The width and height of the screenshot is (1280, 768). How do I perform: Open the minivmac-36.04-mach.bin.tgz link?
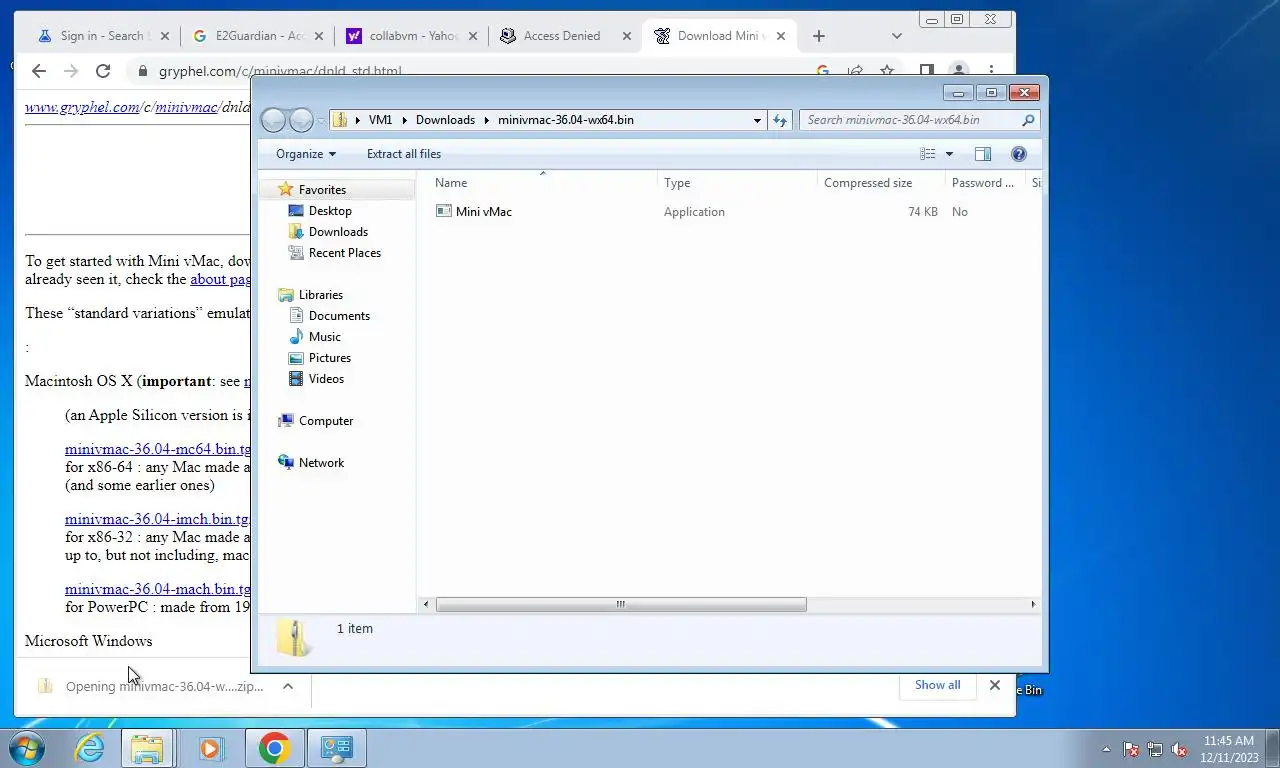tap(157, 589)
